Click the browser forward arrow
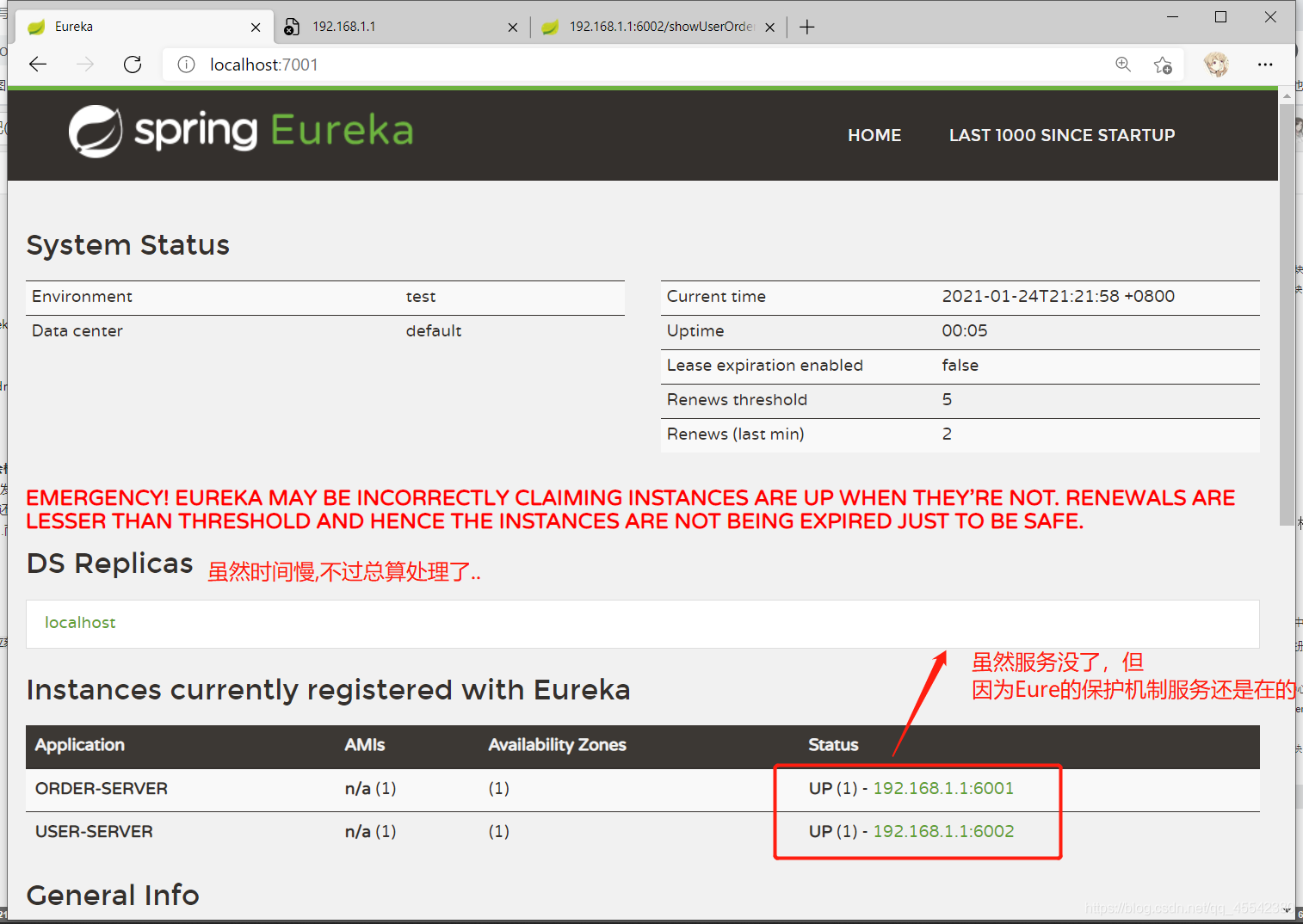 click(84, 65)
